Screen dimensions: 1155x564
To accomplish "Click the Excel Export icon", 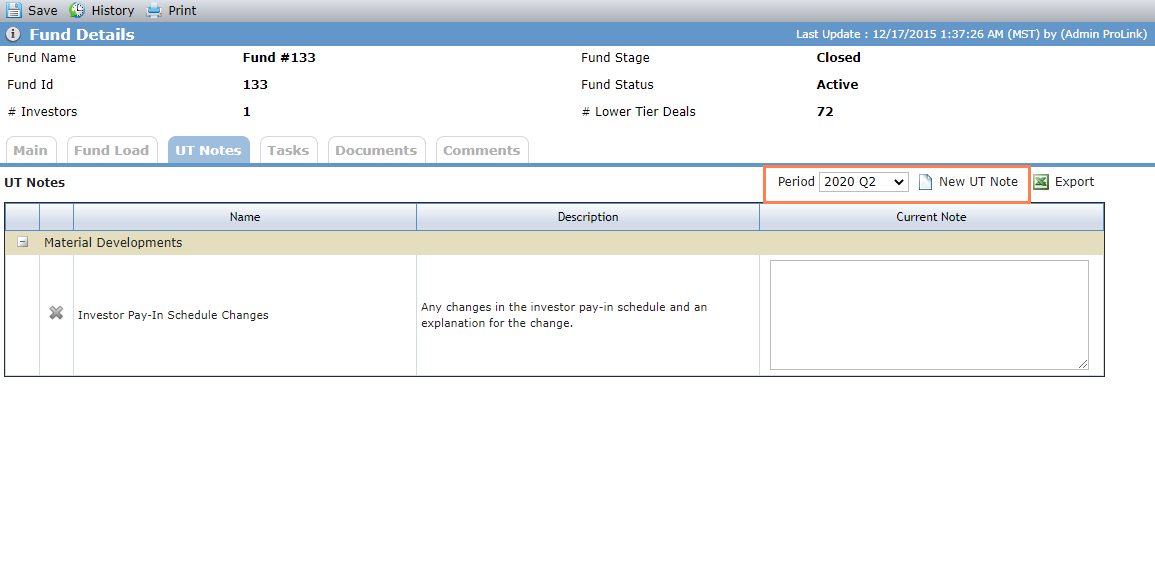I will point(1041,182).
